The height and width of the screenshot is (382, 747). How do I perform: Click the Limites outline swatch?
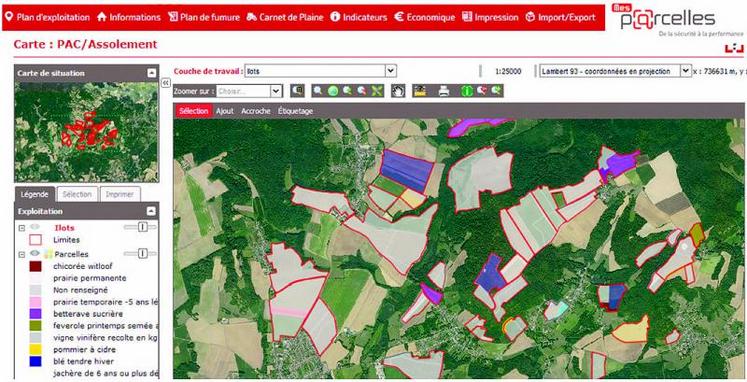point(36,240)
